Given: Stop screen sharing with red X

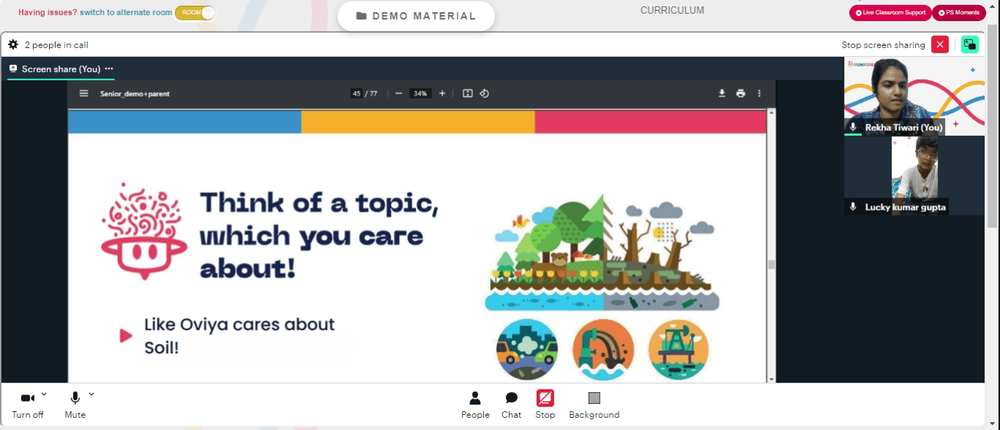Looking at the screenshot, I should pos(939,45).
